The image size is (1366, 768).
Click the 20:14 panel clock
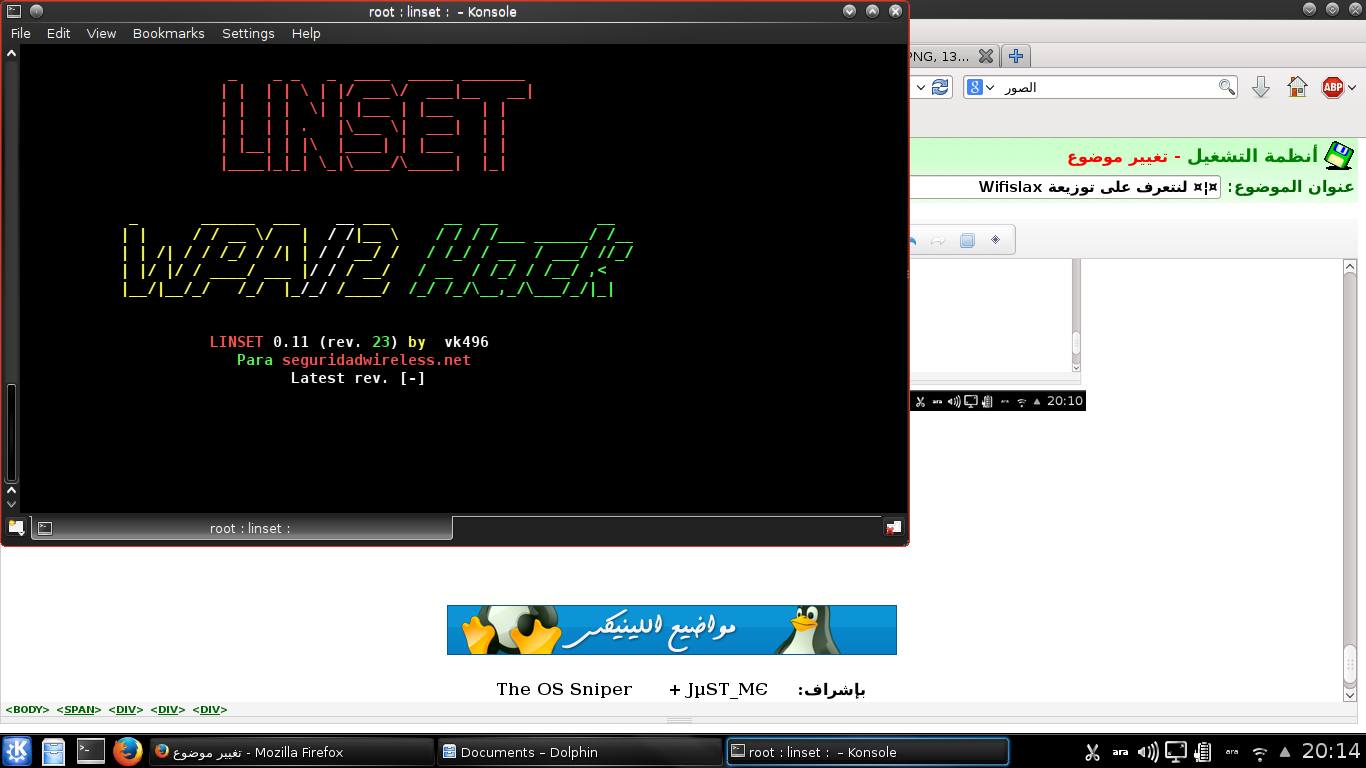(1331, 751)
